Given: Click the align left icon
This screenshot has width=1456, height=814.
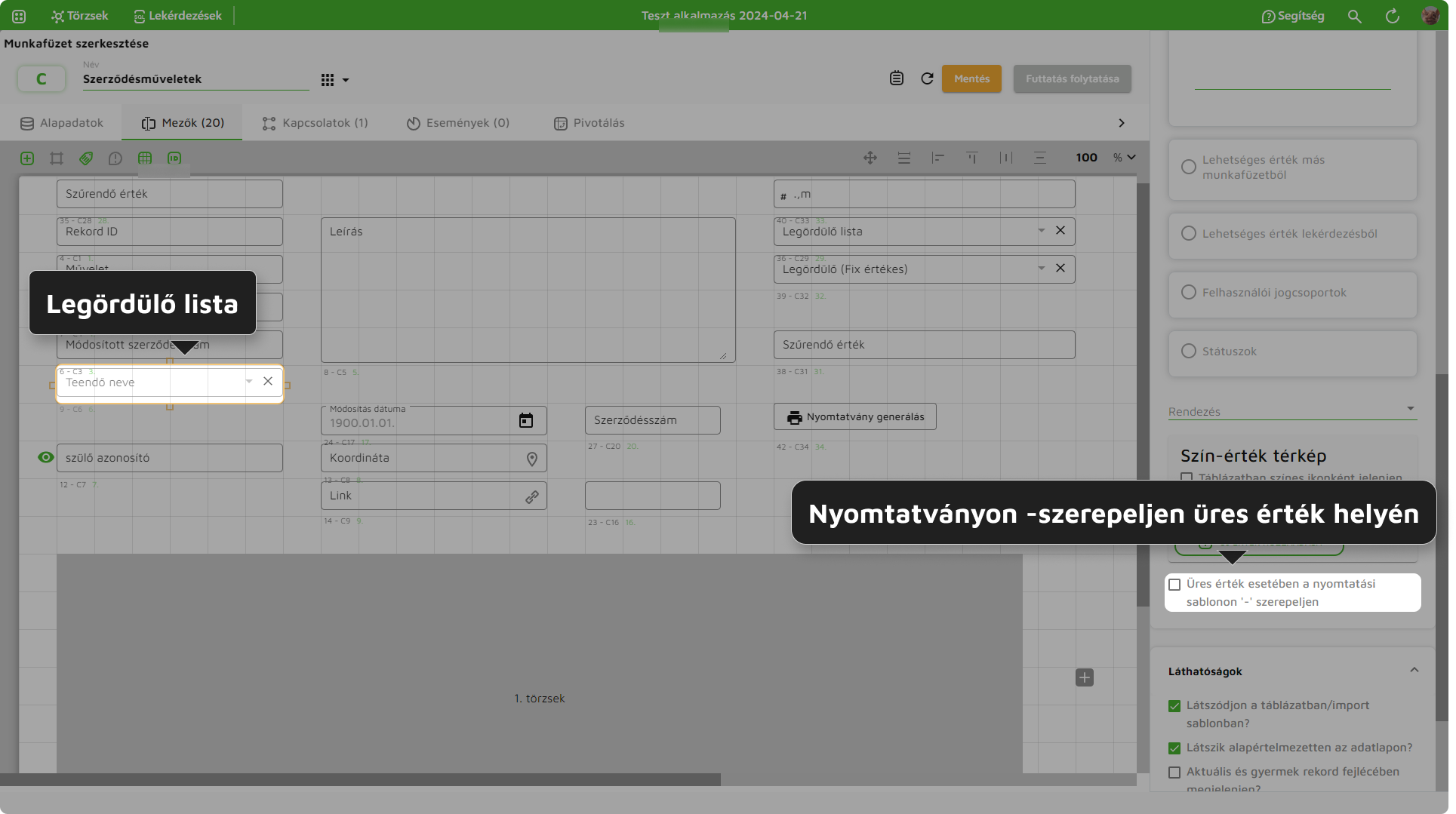Looking at the screenshot, I should pos(938,158).
